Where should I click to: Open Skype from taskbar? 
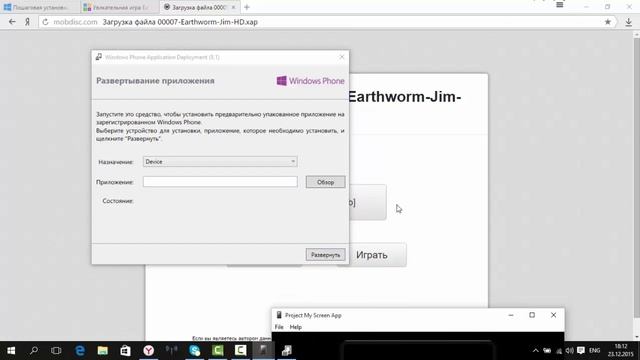[x=195, y=351]
